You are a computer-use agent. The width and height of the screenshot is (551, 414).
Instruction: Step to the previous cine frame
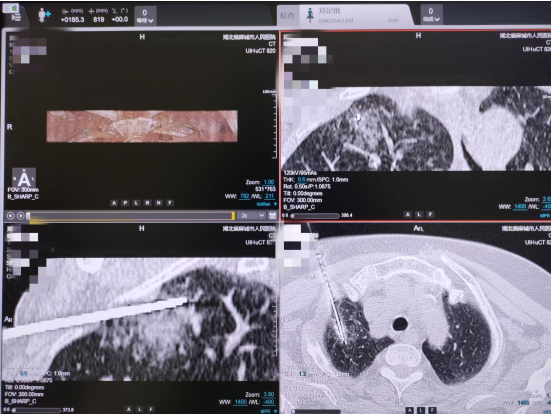[11, 216]
